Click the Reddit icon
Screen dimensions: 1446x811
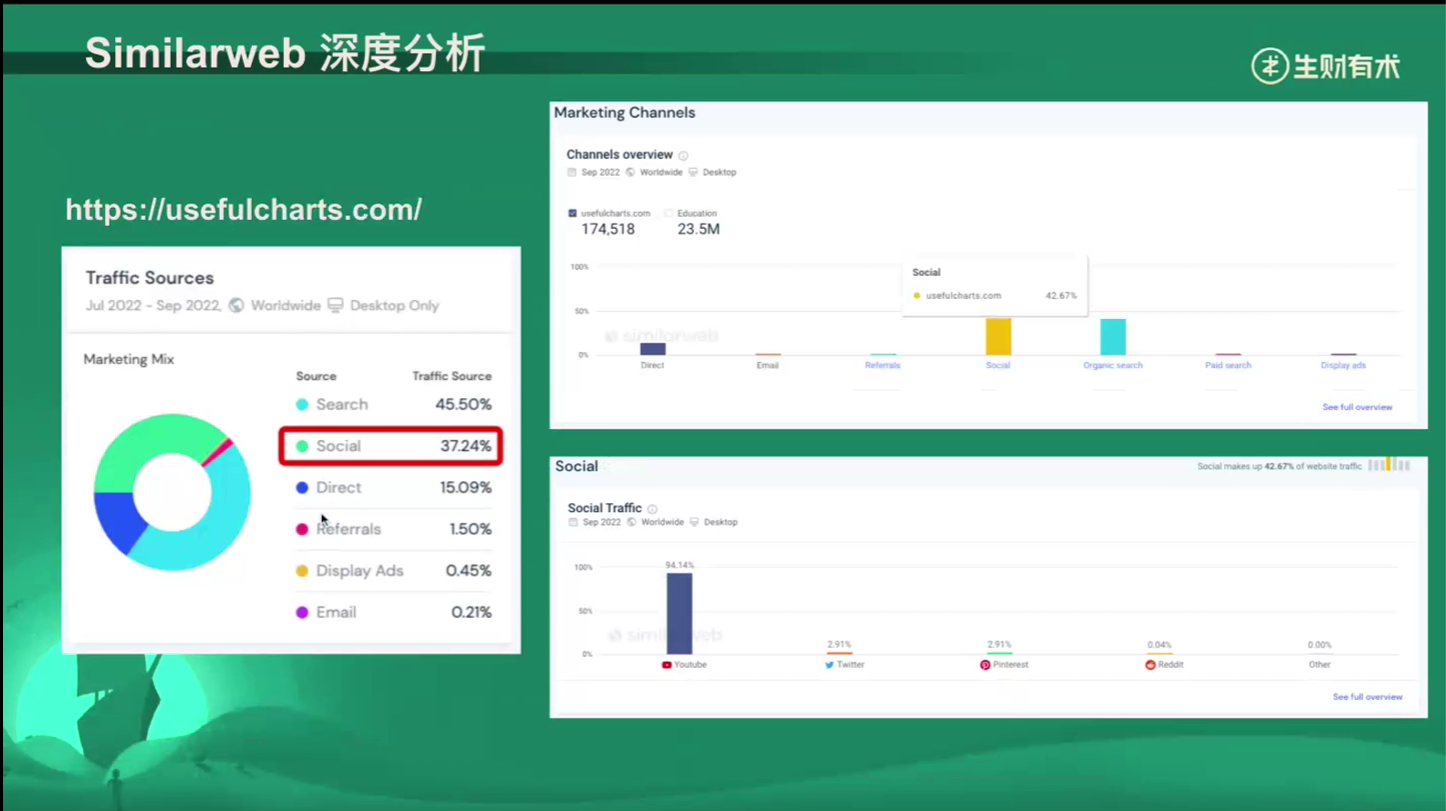[x=1150, y=665]
